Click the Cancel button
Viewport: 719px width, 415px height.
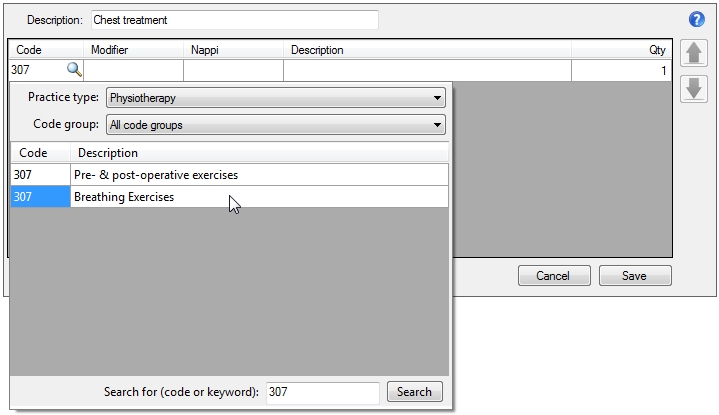tap(553, 276)
